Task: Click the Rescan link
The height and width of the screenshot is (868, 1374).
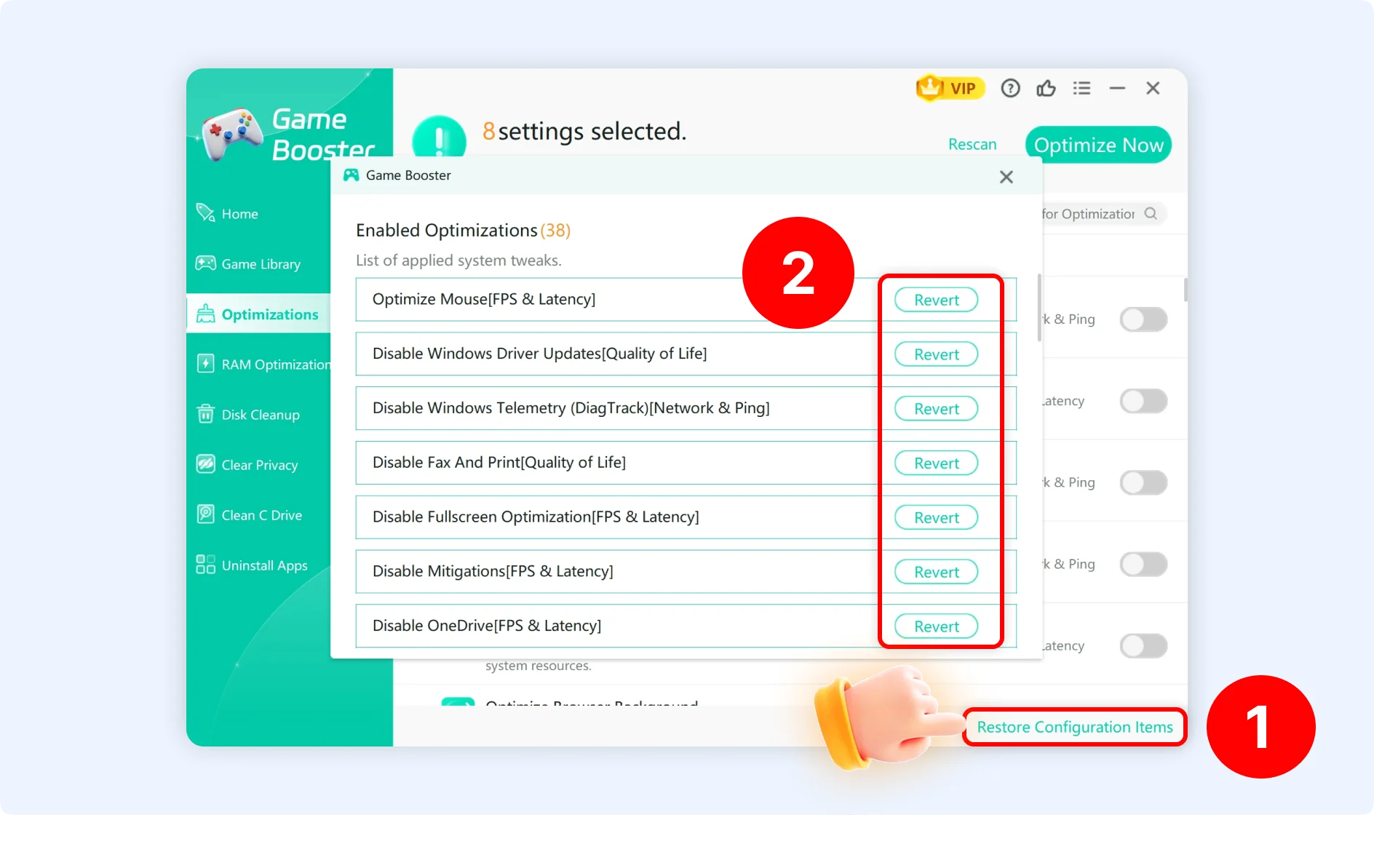Action: point(972,144)
